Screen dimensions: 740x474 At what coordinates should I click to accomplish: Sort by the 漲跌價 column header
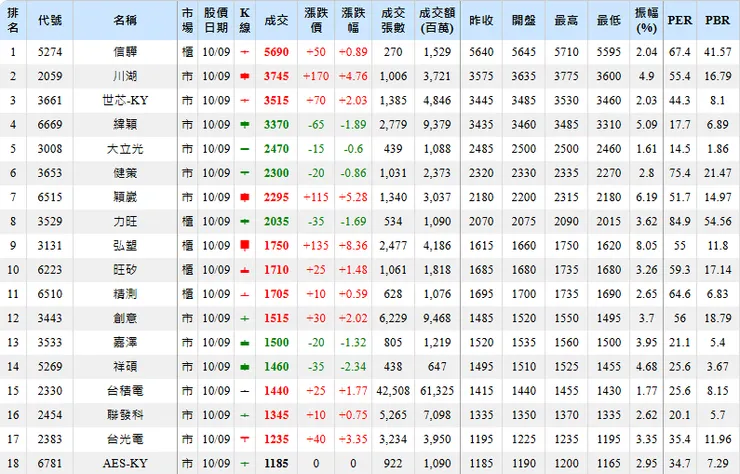click(x=316, y=20)
